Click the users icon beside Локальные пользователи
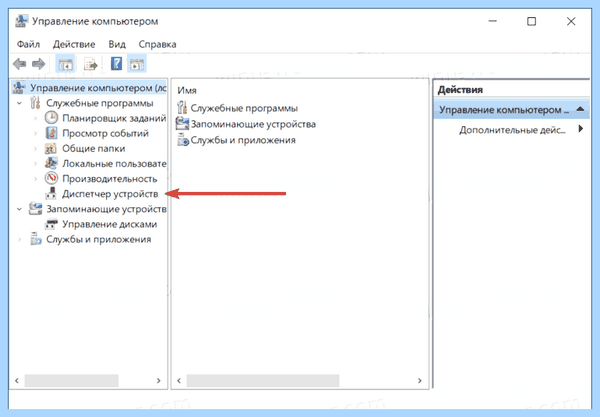Screen dimensions: 600x417 (51, 163)
